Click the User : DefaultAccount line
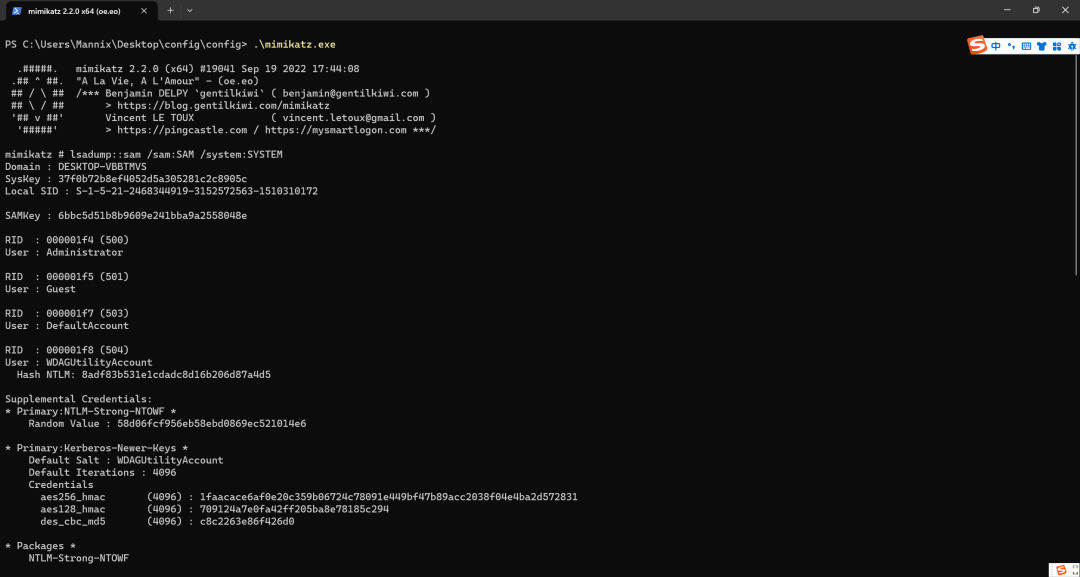1080x577 pixels. tap(67, 325)
